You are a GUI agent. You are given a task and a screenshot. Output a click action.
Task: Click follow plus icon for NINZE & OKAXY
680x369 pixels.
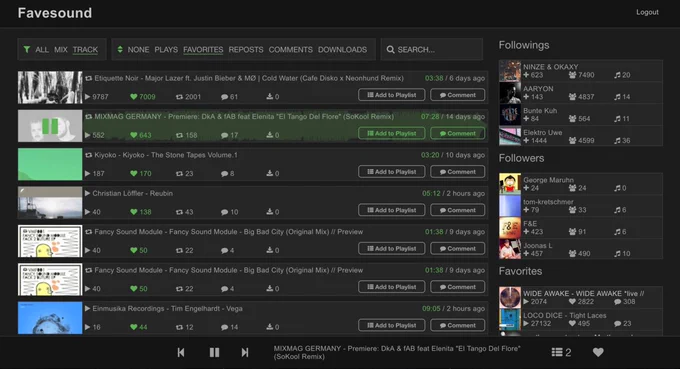point(526,75)
